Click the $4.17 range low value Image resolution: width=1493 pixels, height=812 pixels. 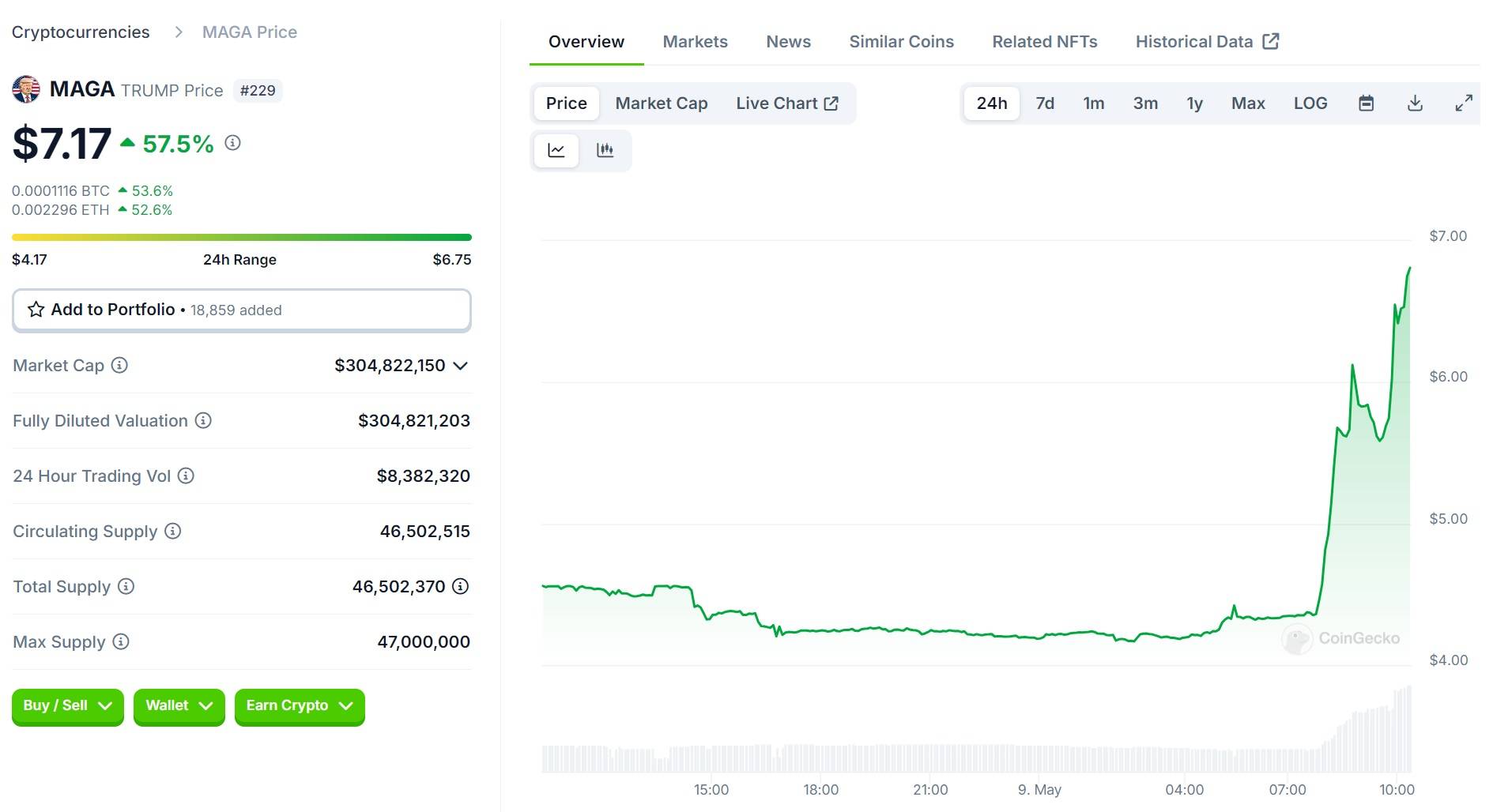pos(29,260)
